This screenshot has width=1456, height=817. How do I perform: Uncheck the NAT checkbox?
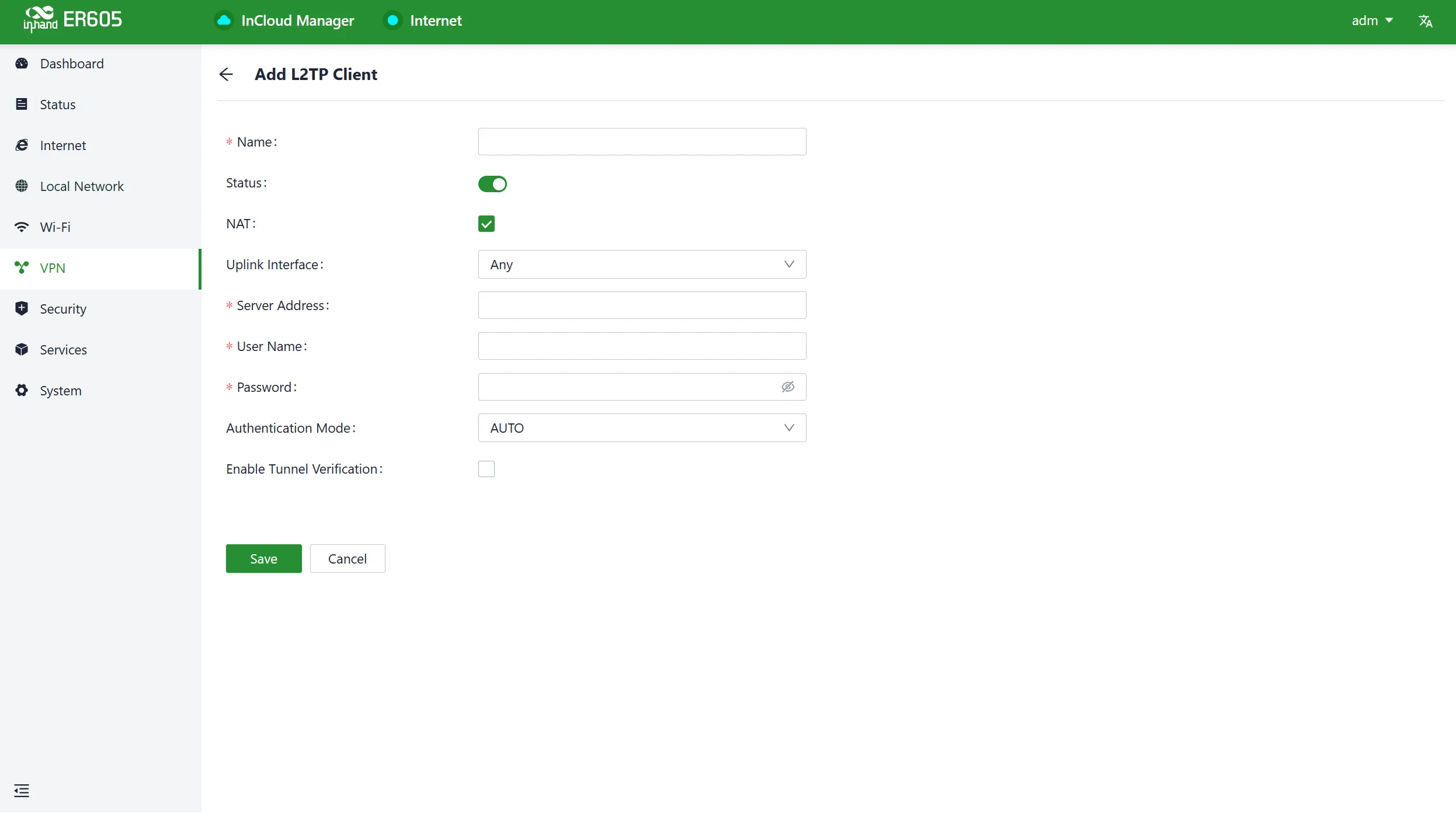tap(487, 224)
